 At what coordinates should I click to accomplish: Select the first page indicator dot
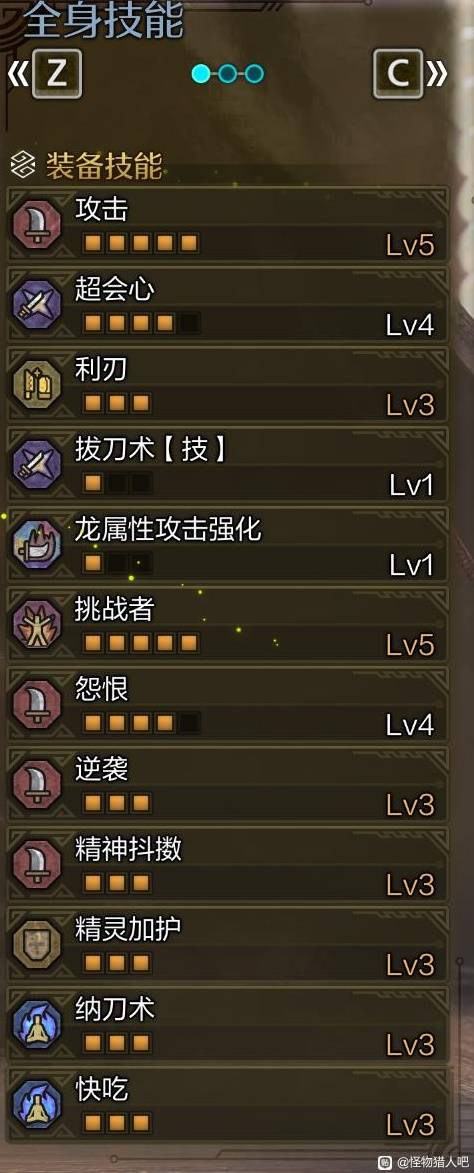tap(201, 73)
